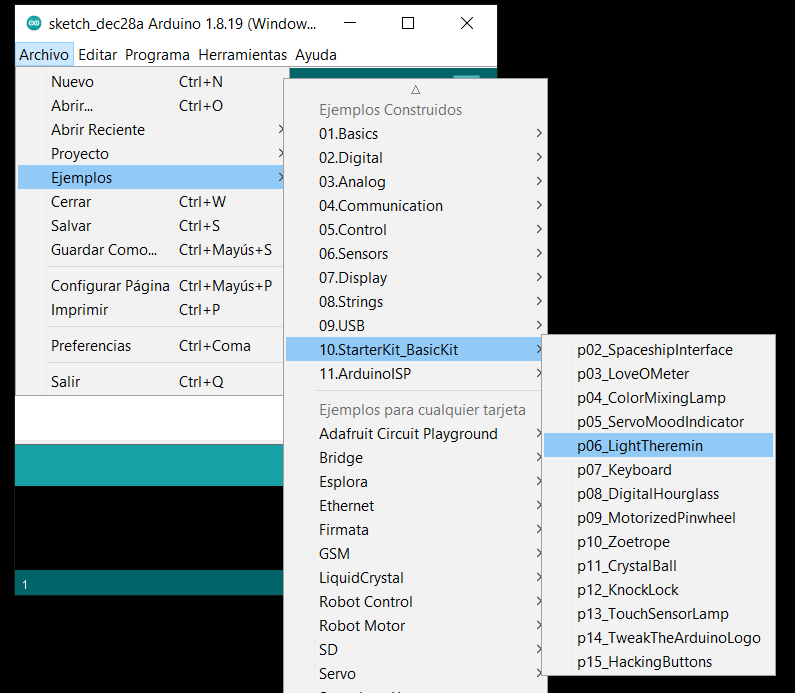Screen dimensions: 795x693
Task: Open p03_LoveOMeter example
Action: pyautogui.click(x=658, y=374)
